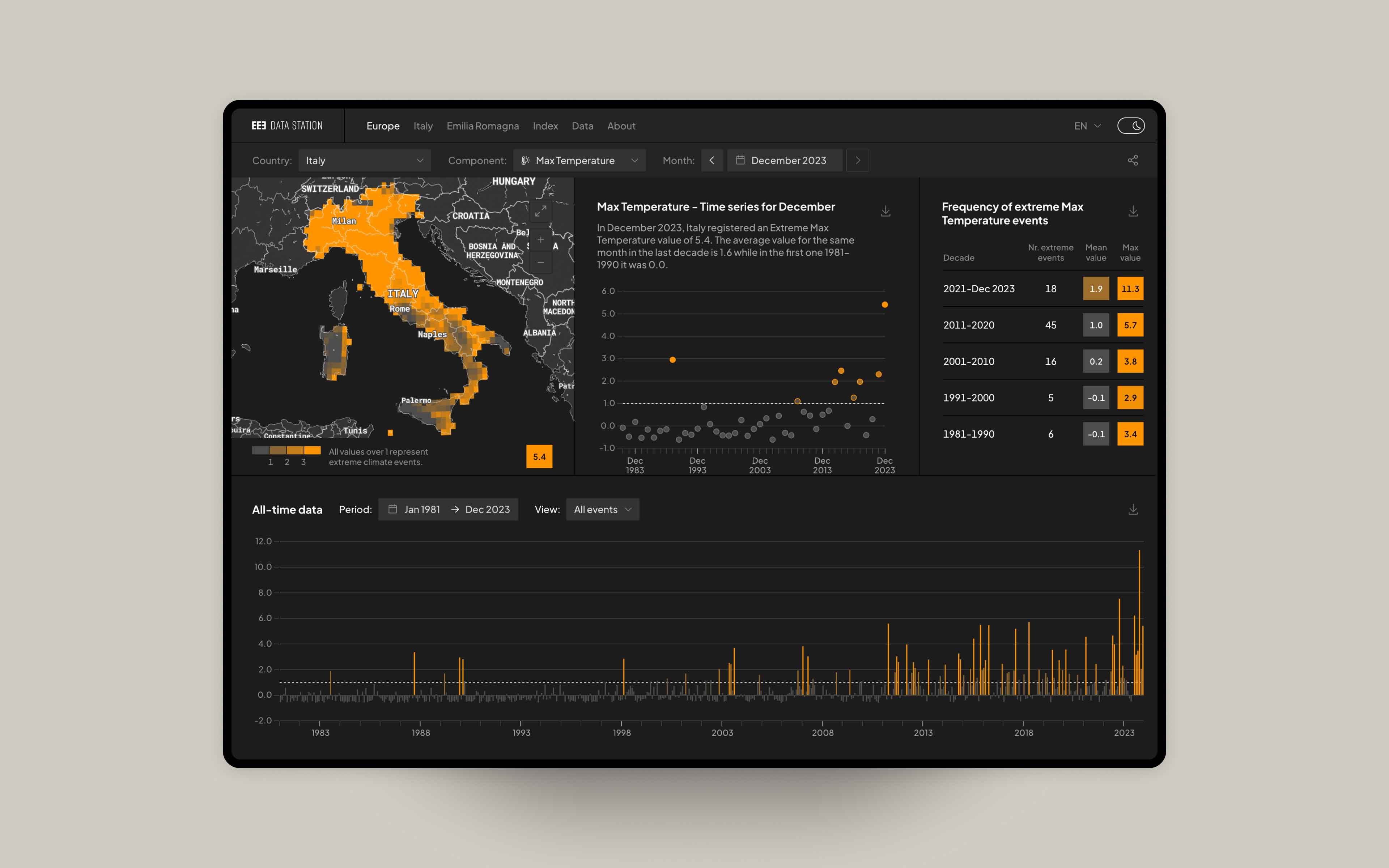The height and width of the screenshot is (868, 1389).
Task: Open the Country dropdown showing Italy
Action: (365, 160)
